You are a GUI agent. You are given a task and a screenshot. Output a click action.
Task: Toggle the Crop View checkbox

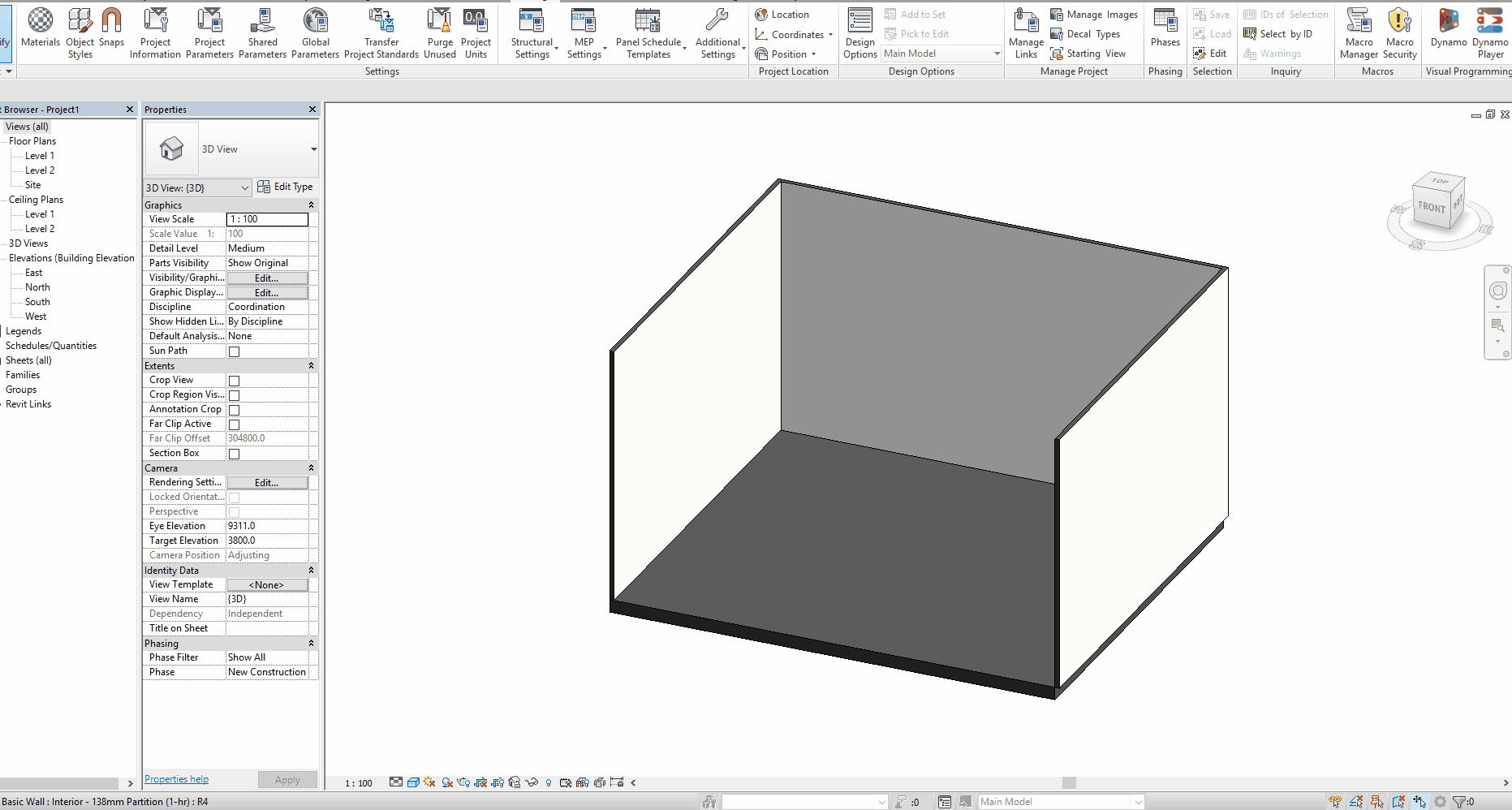pyautogui.click(x=234, y=381)
